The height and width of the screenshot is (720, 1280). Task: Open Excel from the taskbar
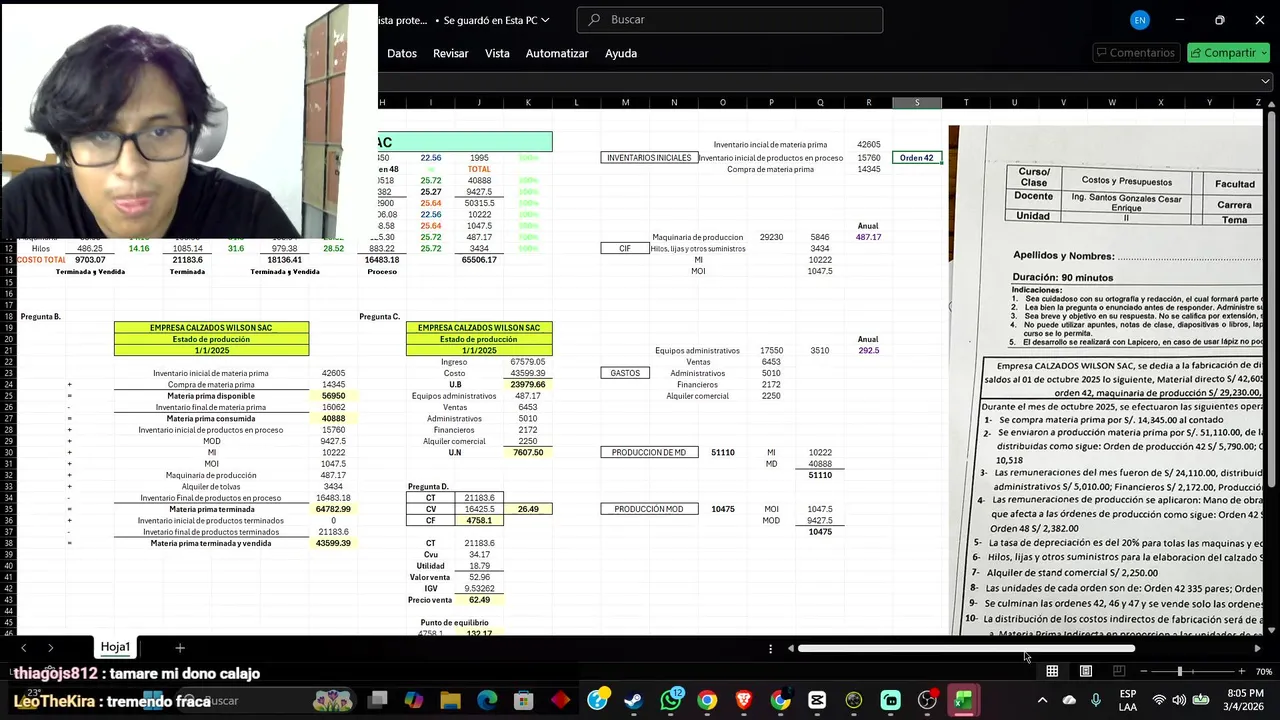click(x=963, y=700)
